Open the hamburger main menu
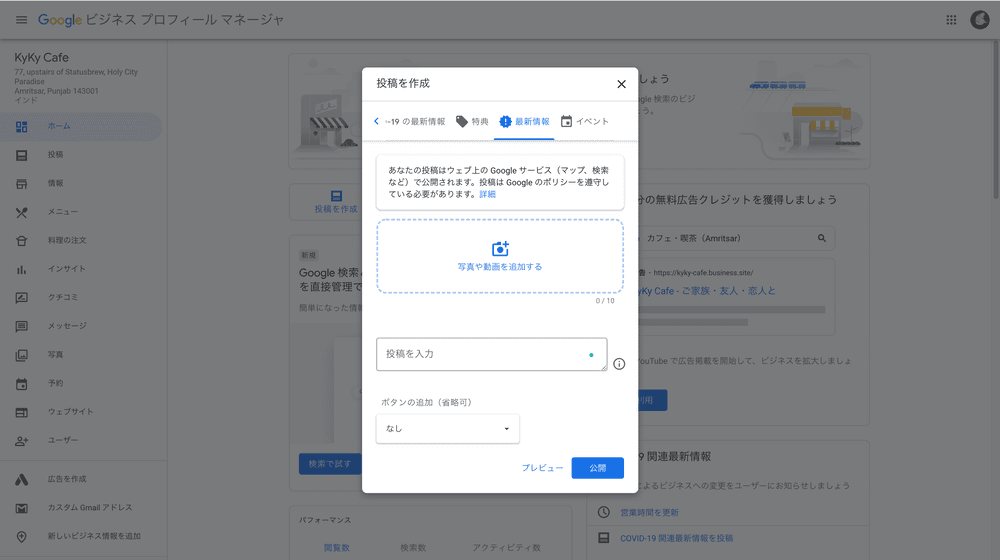 [x=21, y=20]
